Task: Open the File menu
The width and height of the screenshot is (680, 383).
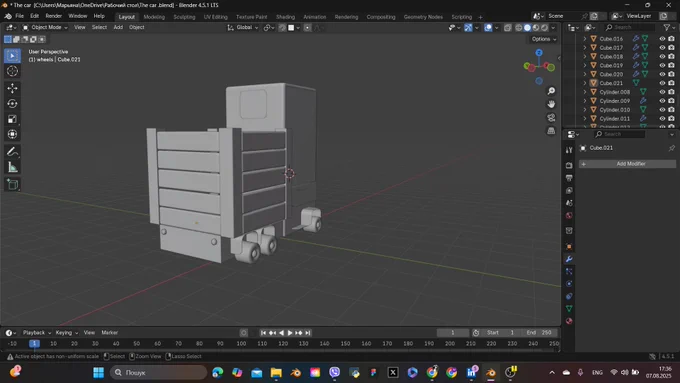Action: tap(20, 16)
